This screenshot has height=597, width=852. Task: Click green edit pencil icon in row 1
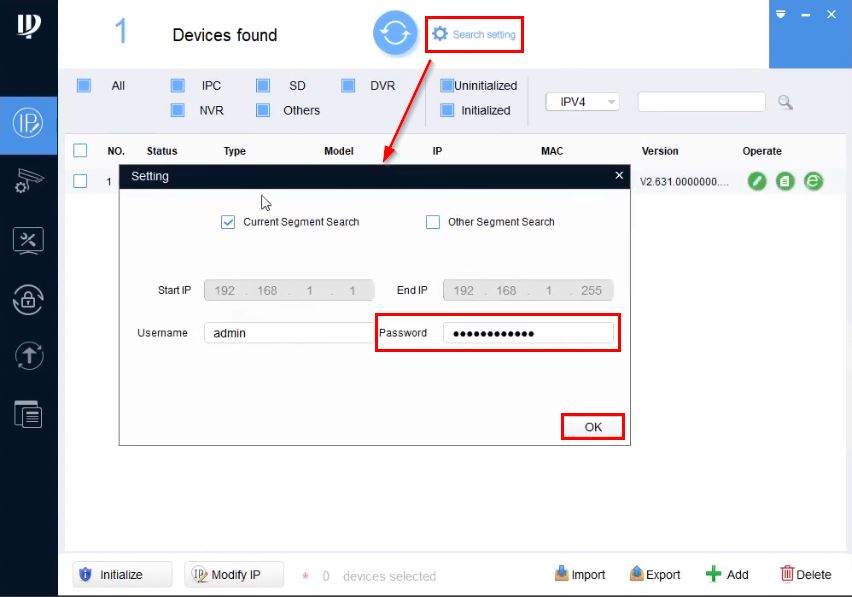[x=757, y=181]
